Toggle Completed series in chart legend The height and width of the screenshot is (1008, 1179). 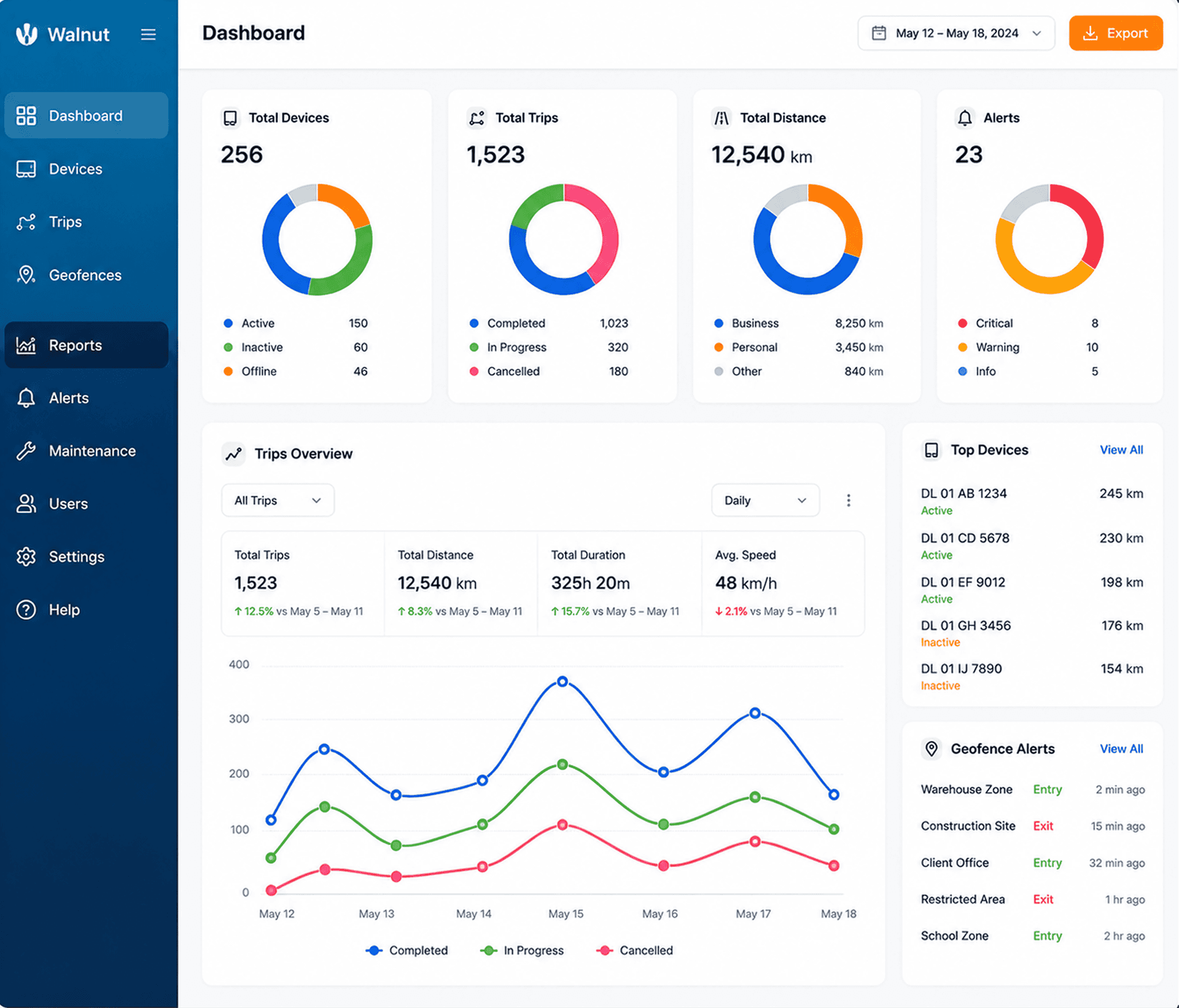(407, 950)
